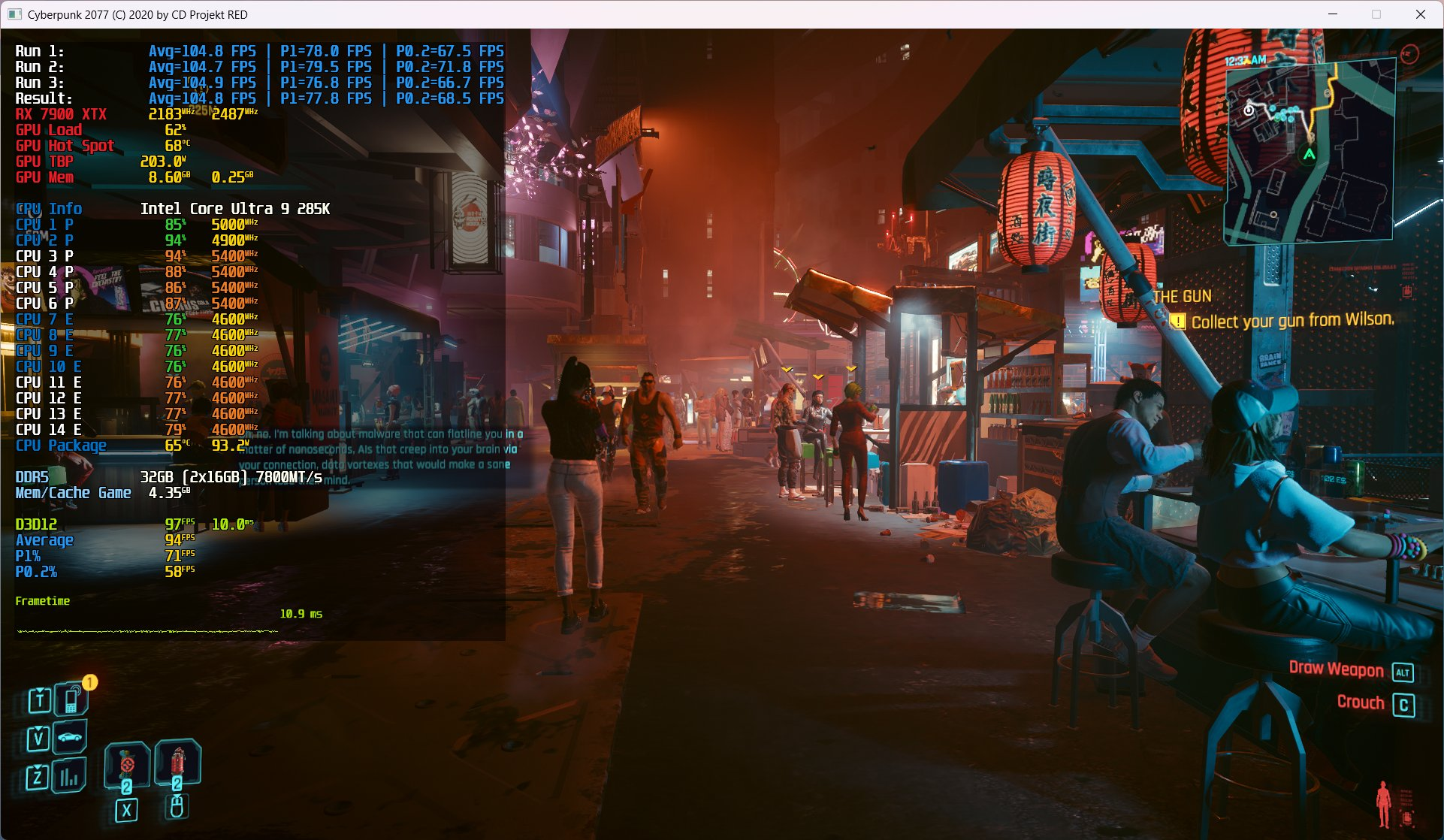Screen dimensions: 1444x840
Task: Click the Cyberpunk 2077 window title bar icon
Action: coord(14,14)
